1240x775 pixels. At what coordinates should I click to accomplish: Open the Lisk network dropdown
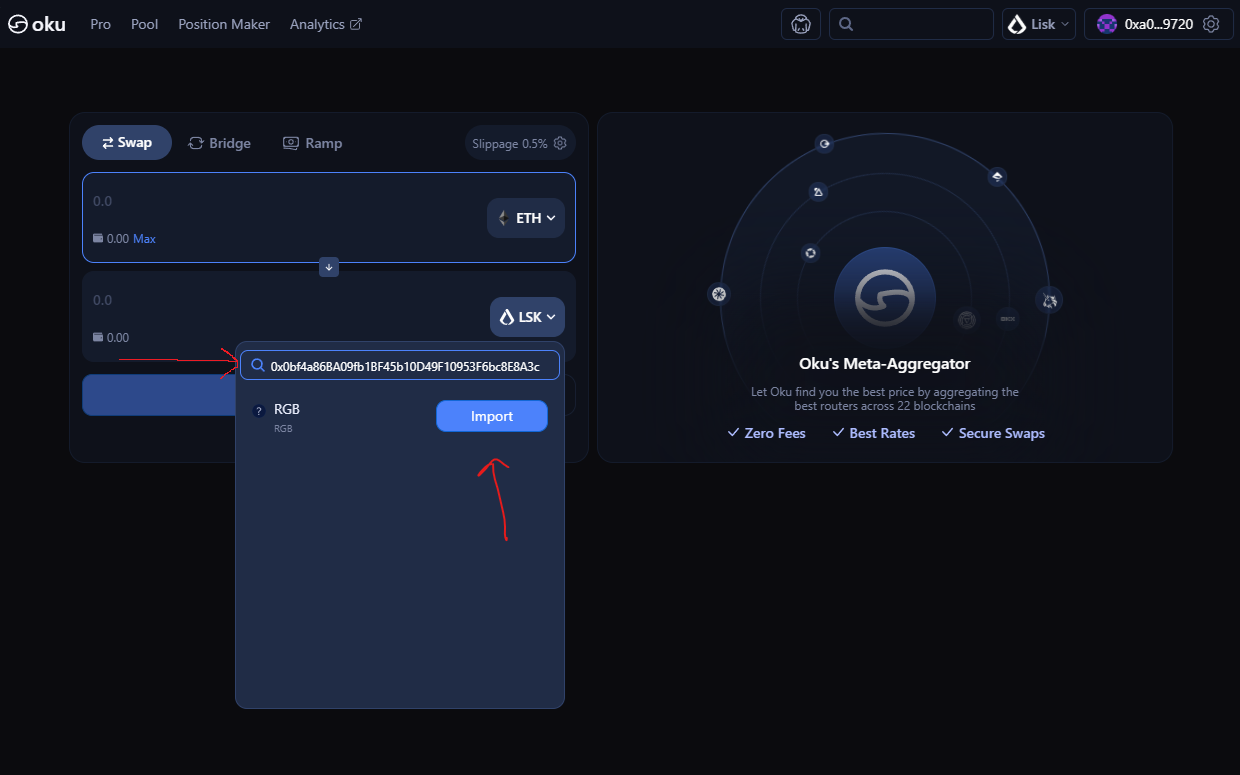[x=1039, y=24]
